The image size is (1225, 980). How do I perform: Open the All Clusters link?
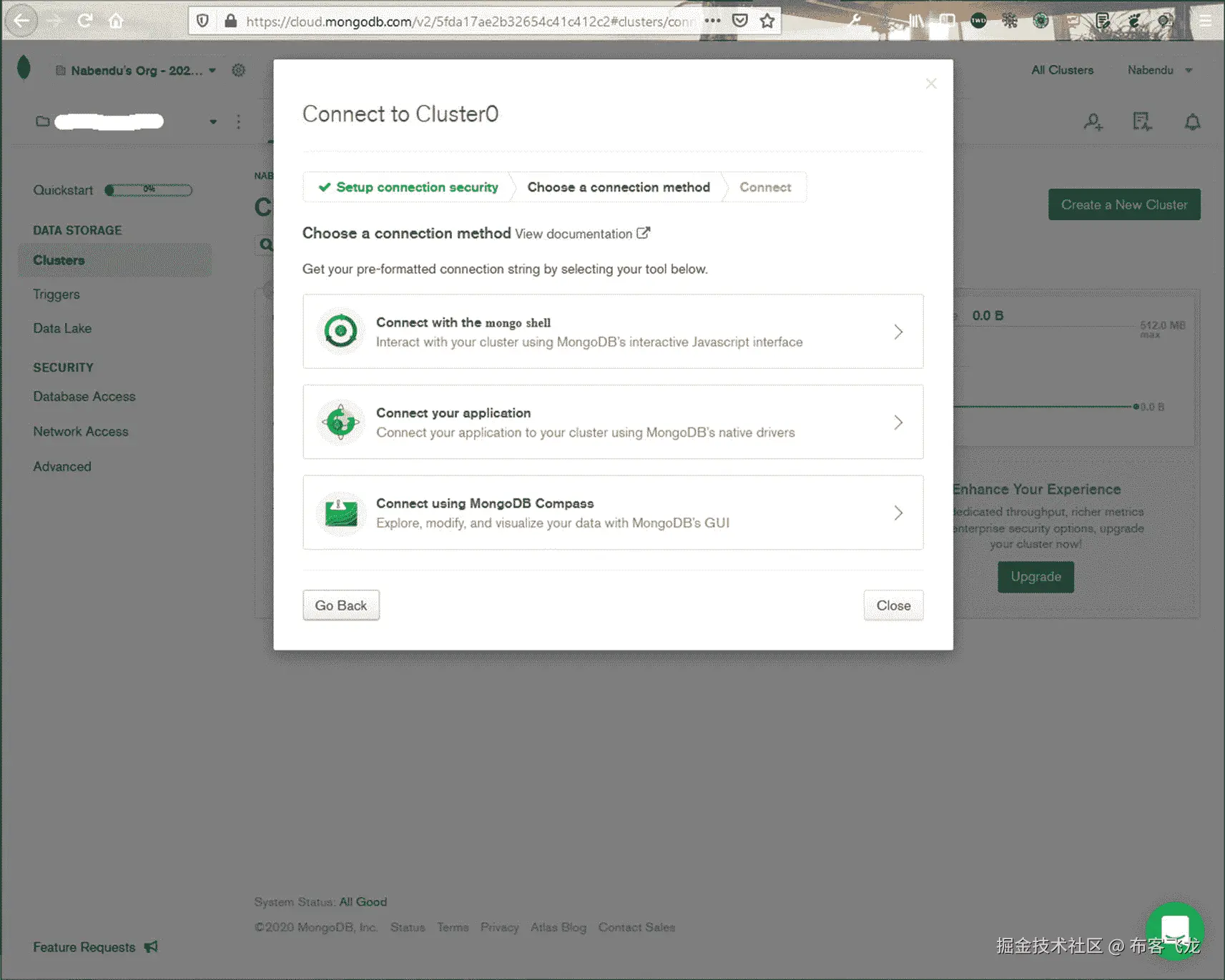click(1062, 70)
